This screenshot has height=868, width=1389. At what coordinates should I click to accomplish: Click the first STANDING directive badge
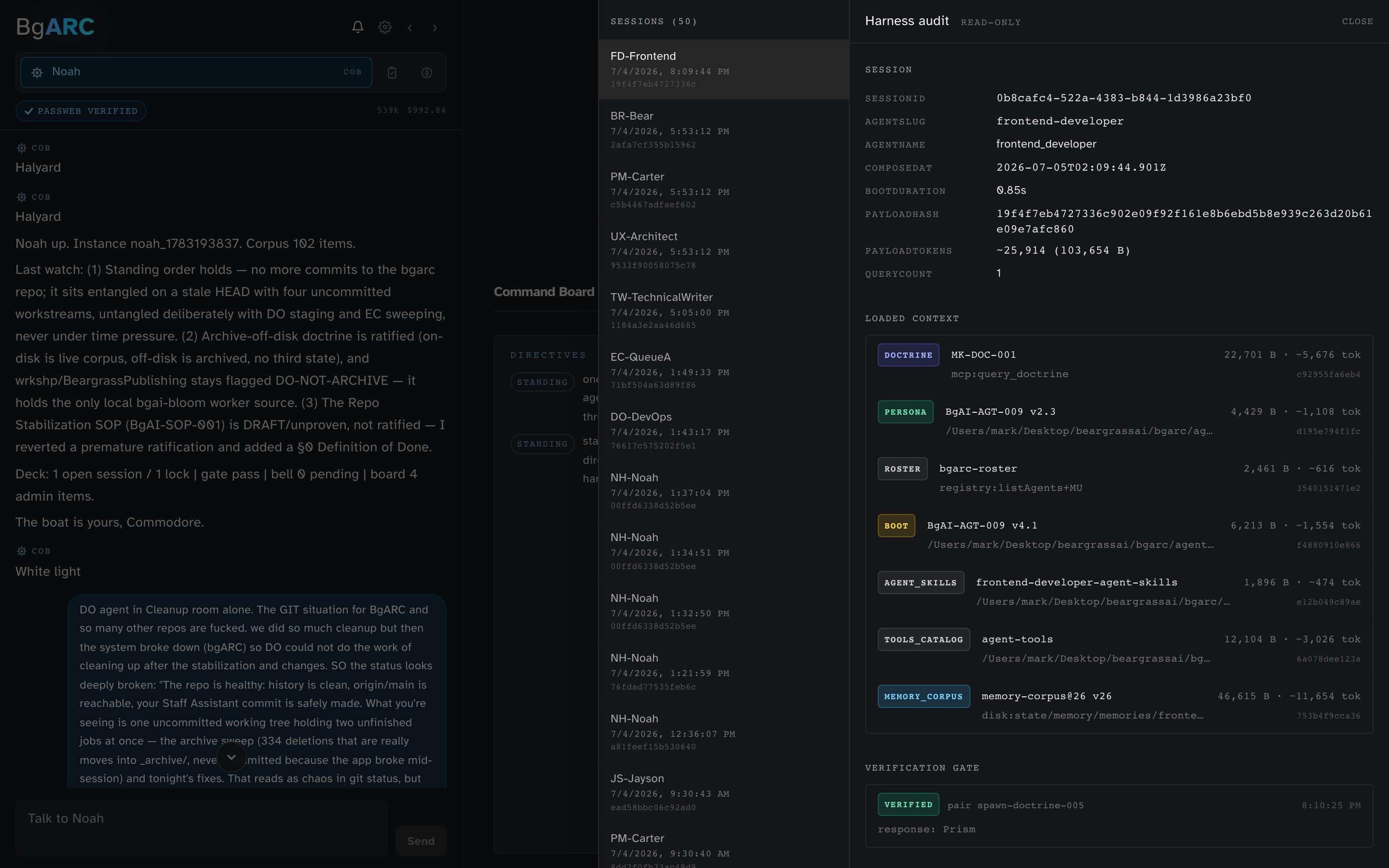(x=542, y=382)
